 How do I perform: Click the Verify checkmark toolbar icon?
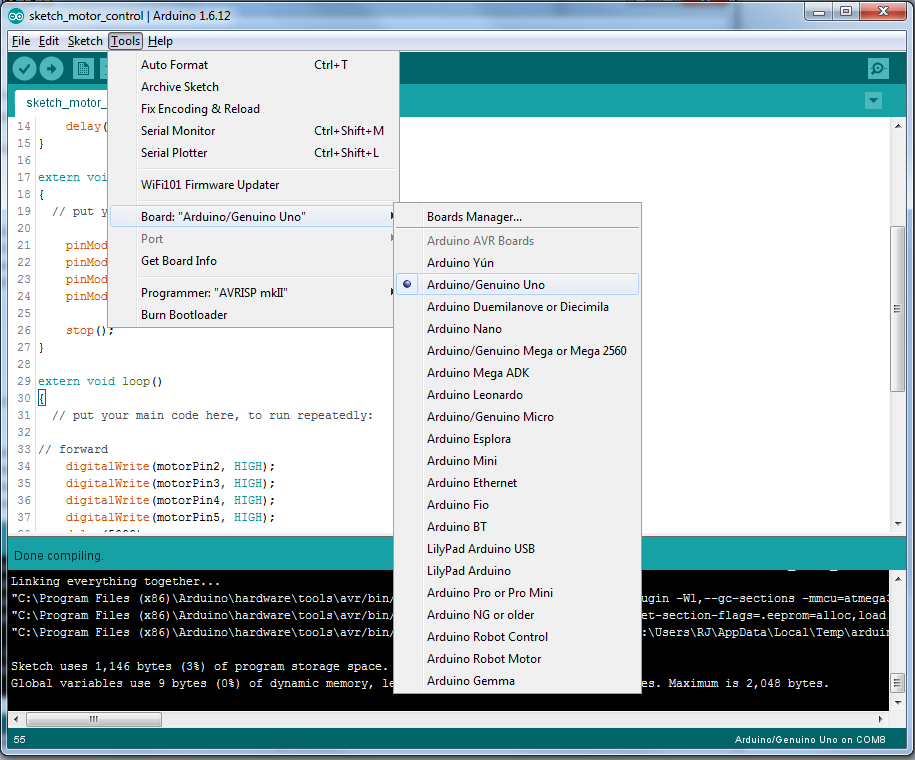pos(24,68)
